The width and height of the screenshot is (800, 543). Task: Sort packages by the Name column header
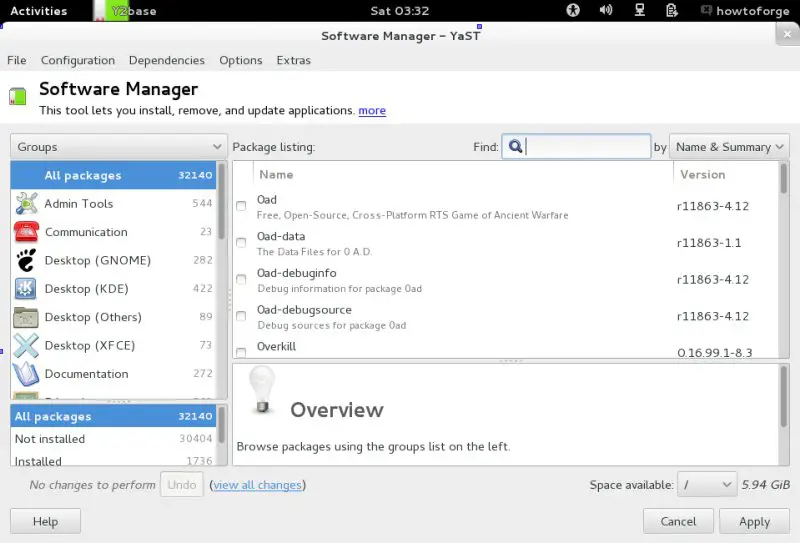(463, 175)
